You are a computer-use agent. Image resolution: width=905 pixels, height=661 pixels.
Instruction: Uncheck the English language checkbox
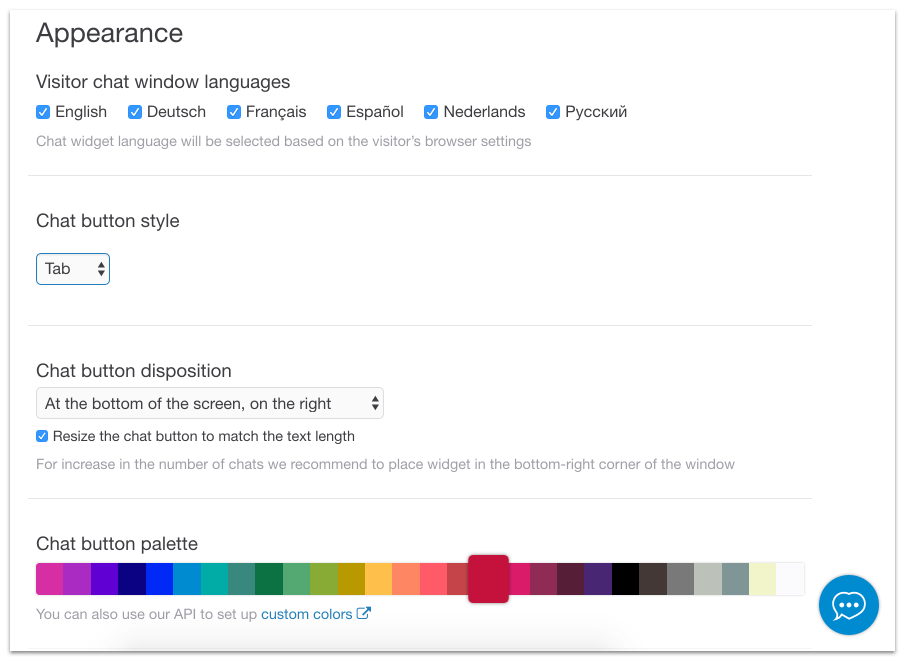tap(43, 112)
